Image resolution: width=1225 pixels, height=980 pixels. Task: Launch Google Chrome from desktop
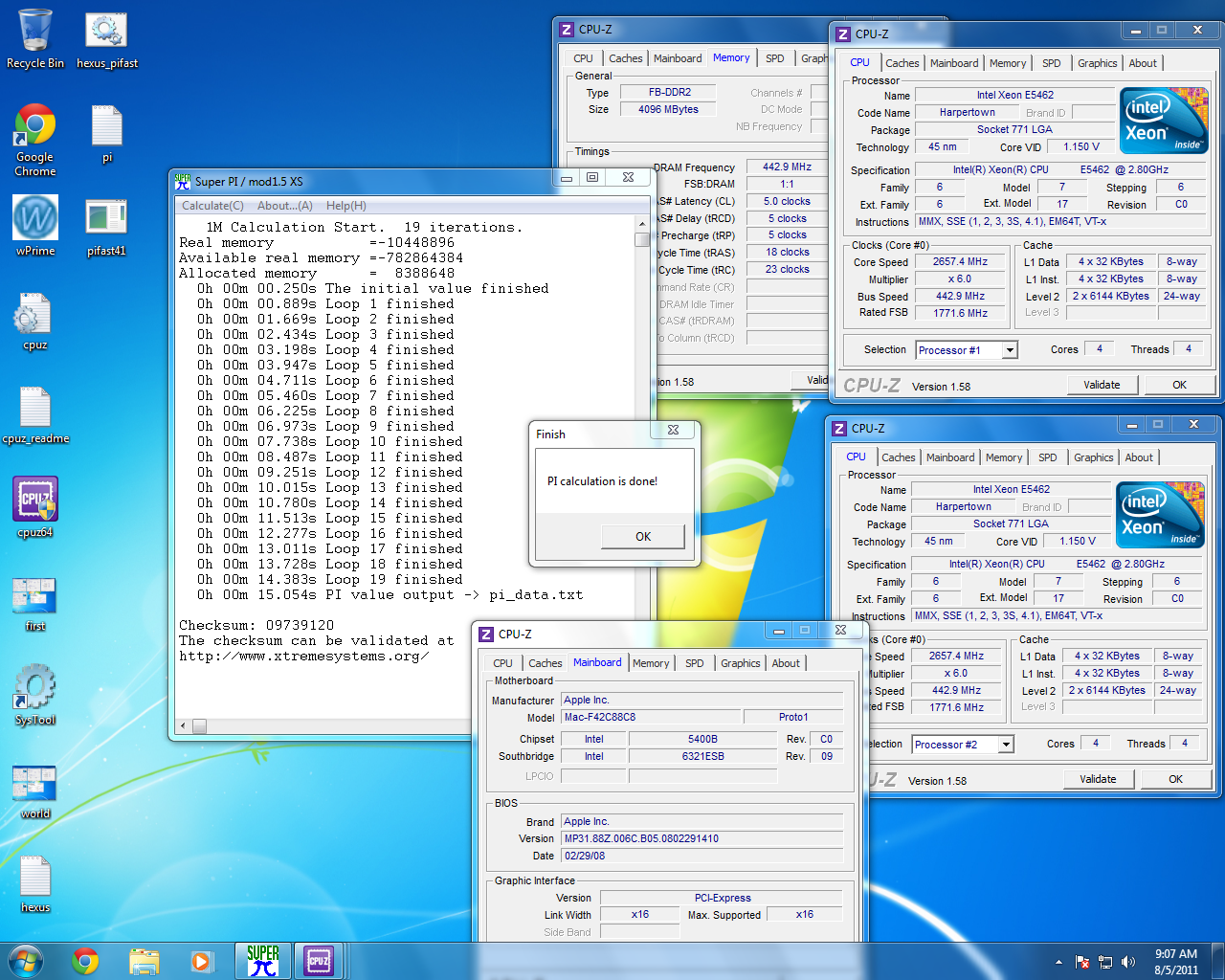coord(35,140)
